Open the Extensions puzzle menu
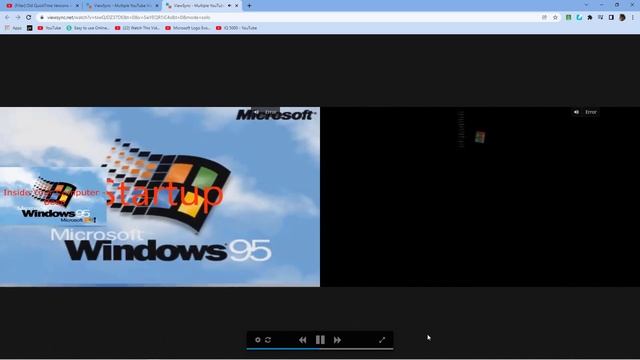640x360 pixels. pos(590,18)
